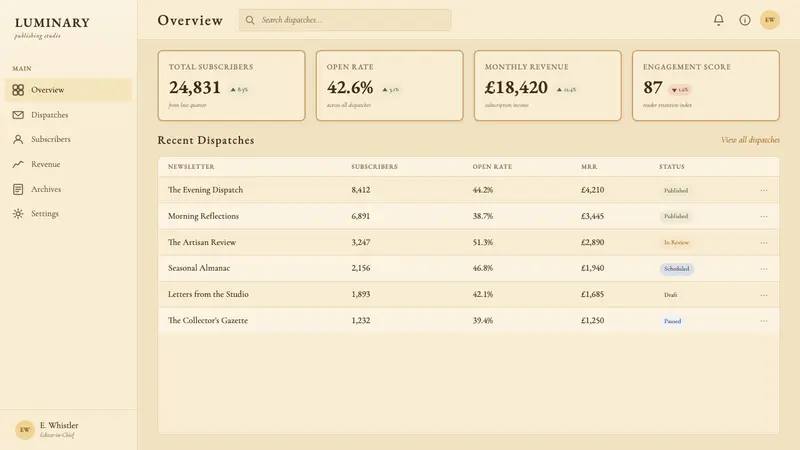Open Archives in the sidebar

[68, 189]
